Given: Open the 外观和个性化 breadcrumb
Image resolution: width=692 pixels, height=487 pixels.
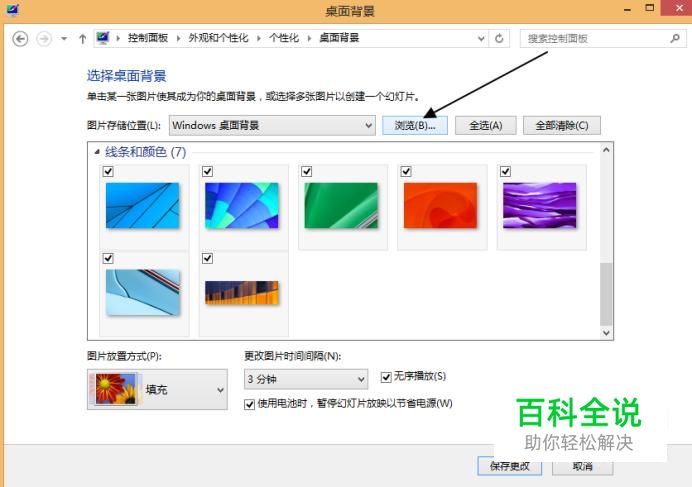Looking at the screenshot, I should click(x=218, y=38).
